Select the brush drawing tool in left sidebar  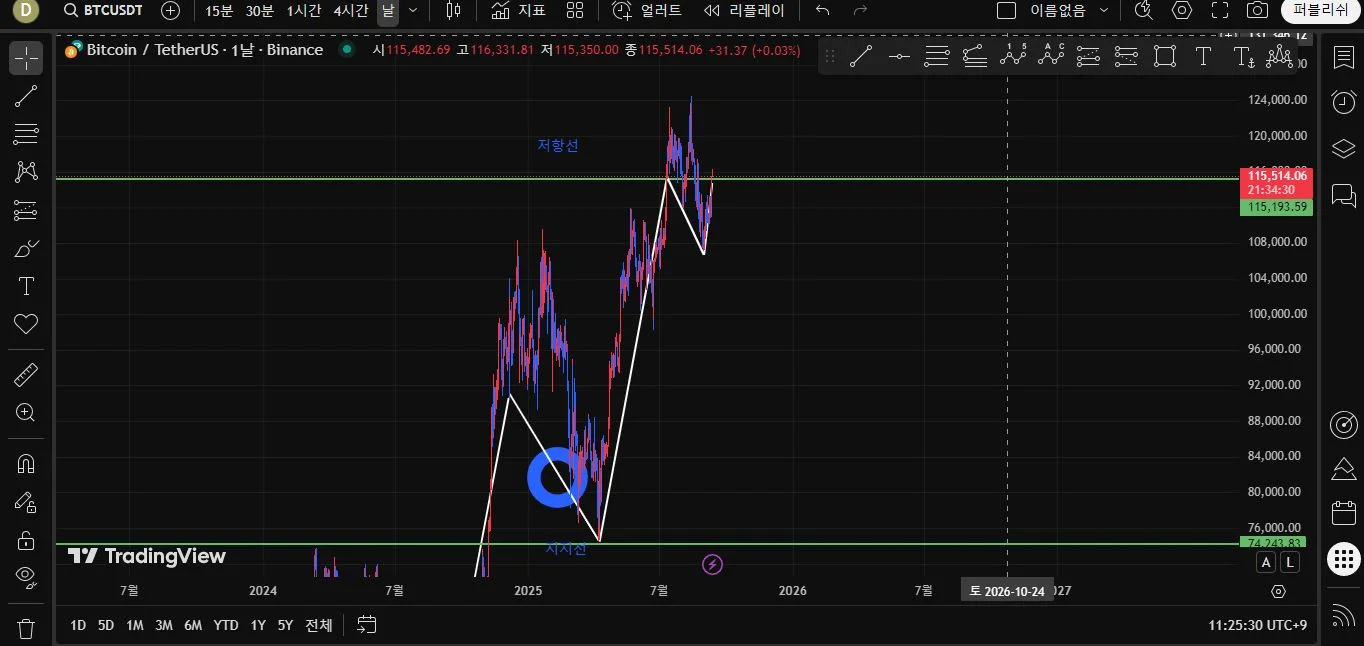(x=26, y=248)
